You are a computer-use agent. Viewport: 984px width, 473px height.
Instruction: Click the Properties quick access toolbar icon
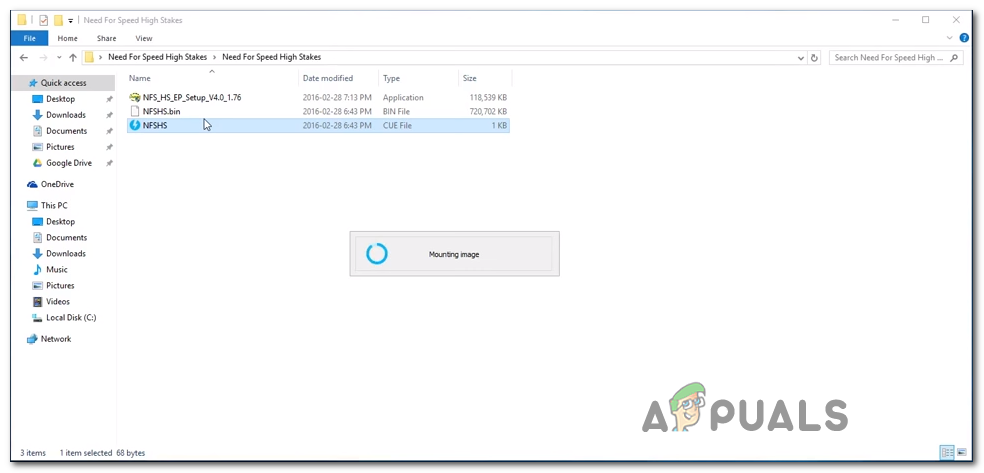click(x=43, y=20)
